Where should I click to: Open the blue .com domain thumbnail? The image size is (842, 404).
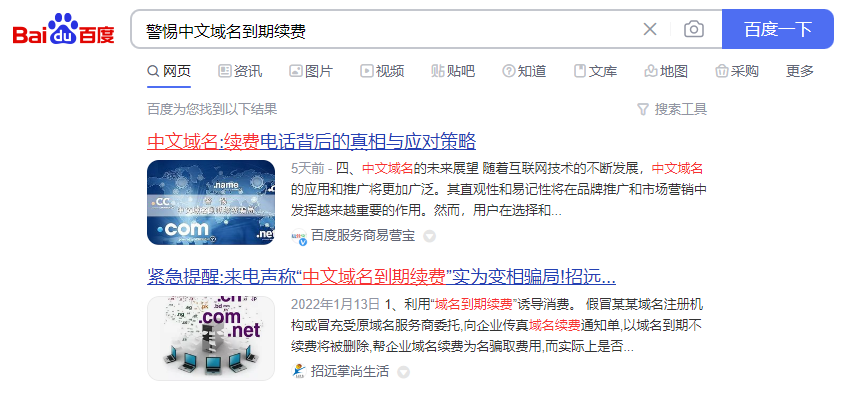click(x=211, y=203)
